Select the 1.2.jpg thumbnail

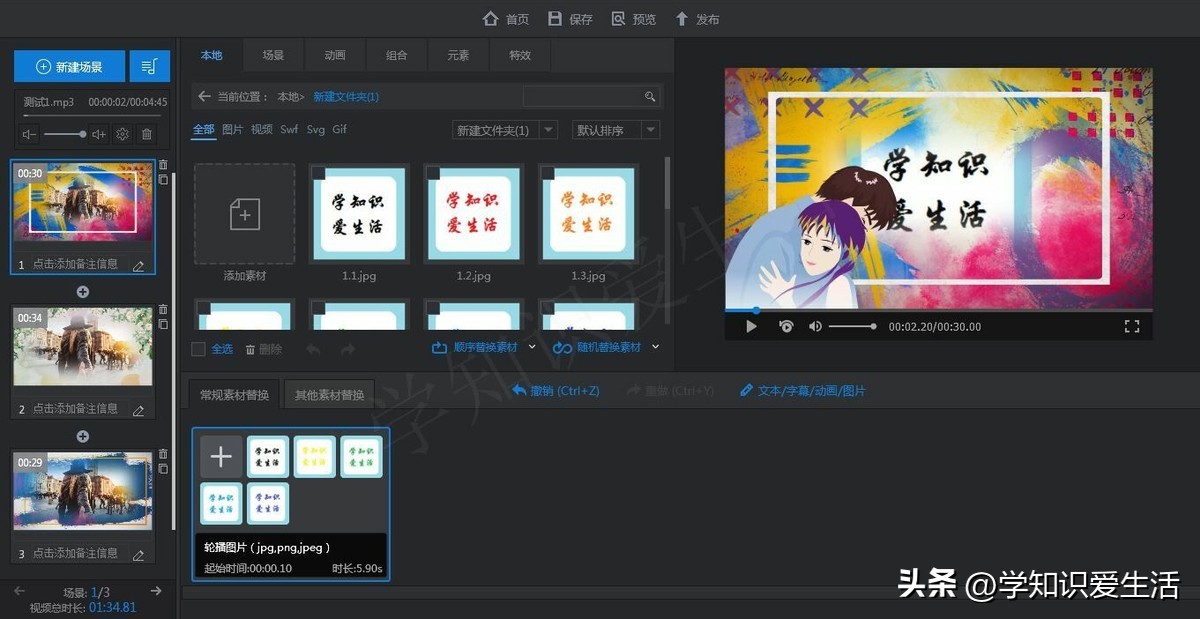point(473,213)
